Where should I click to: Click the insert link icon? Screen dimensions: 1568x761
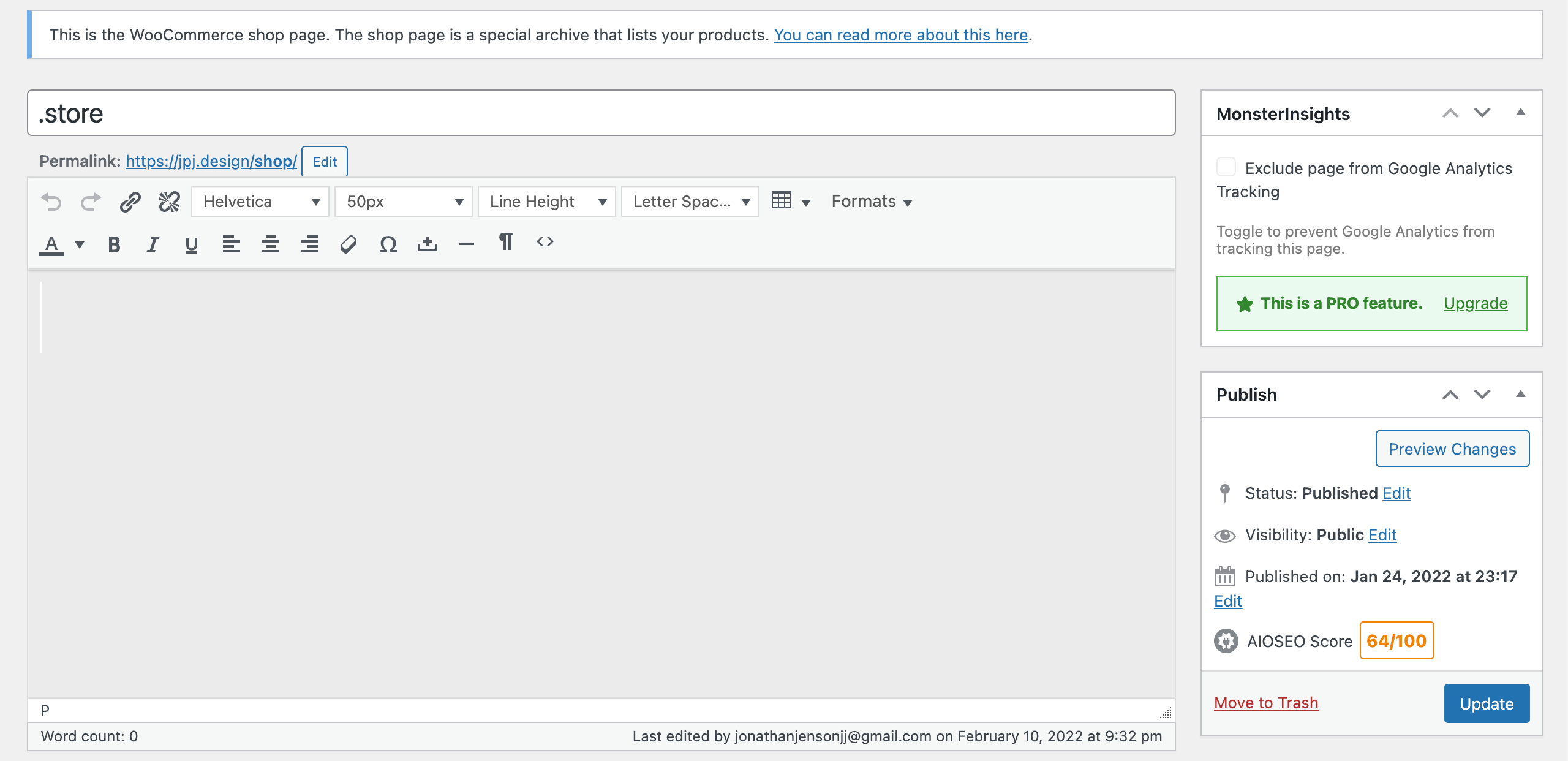[x=130, y=202]
